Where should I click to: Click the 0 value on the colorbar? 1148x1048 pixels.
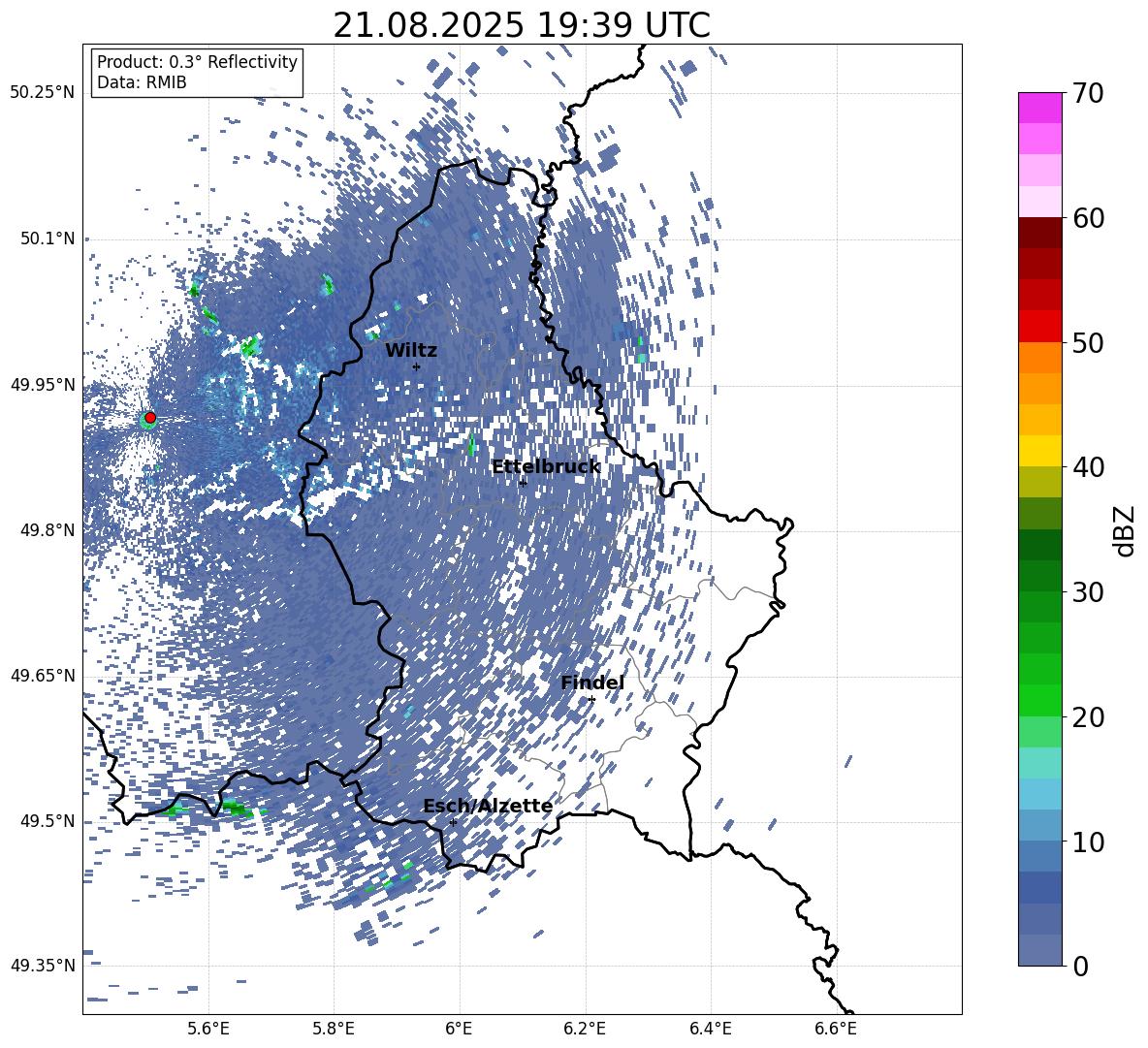(x=1080, y=966)
